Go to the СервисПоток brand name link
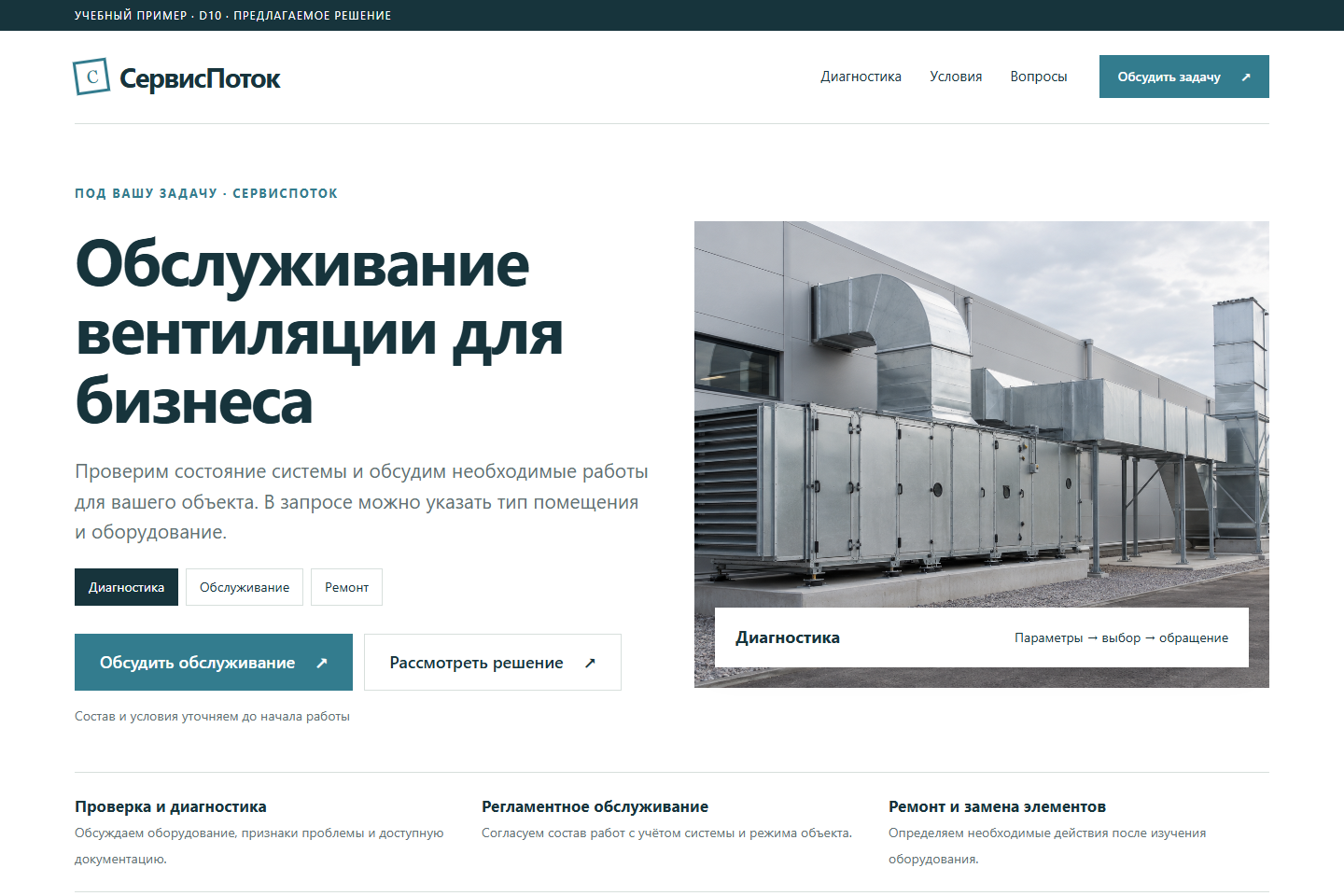The image size is (1344, 896). click(x=200, y=78)
